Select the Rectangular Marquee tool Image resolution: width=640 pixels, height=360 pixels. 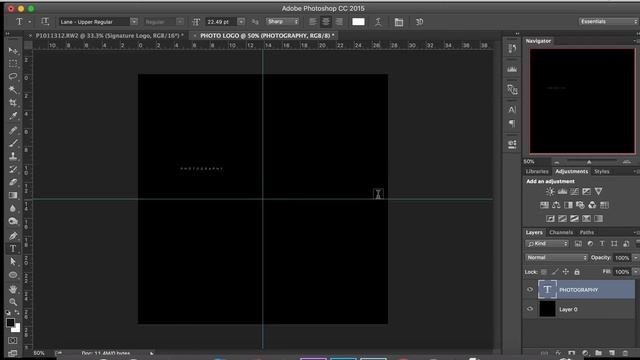[x=13, y=64]
